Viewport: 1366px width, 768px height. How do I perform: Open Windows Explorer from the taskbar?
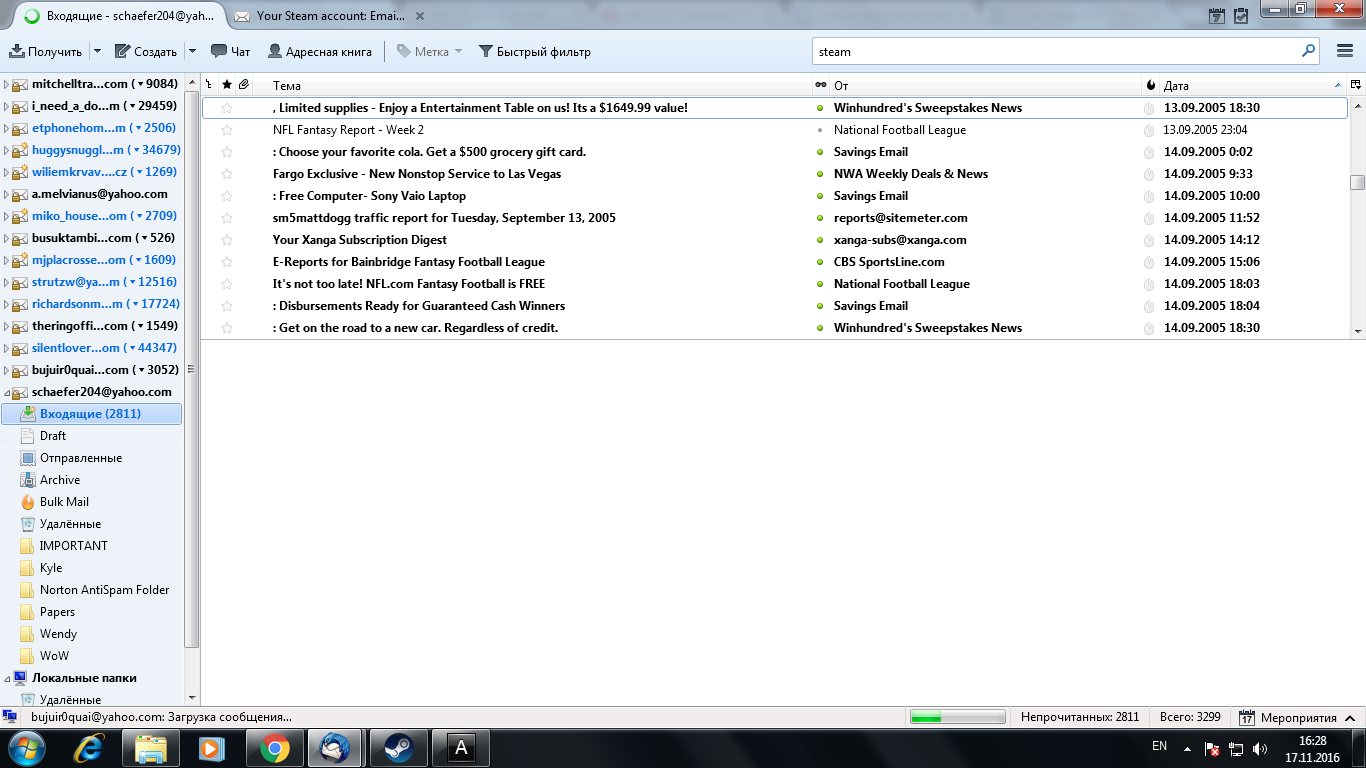[151, 747]
